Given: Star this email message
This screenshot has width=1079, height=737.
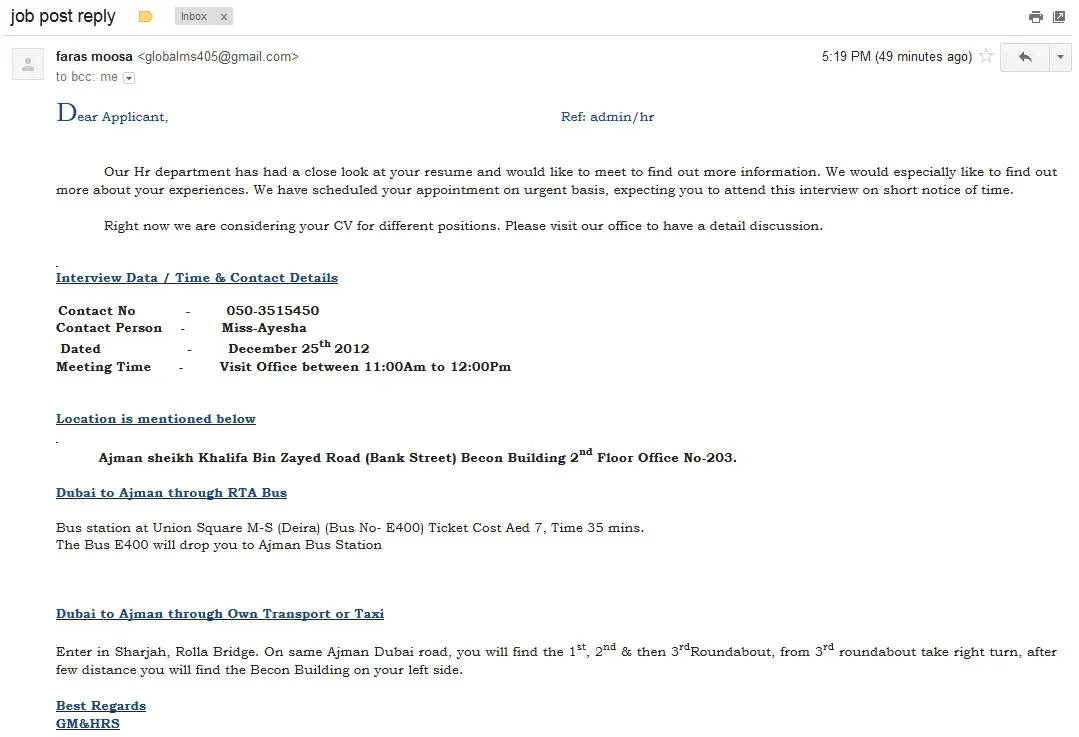Looking at the screenshot, I should 986,56.
